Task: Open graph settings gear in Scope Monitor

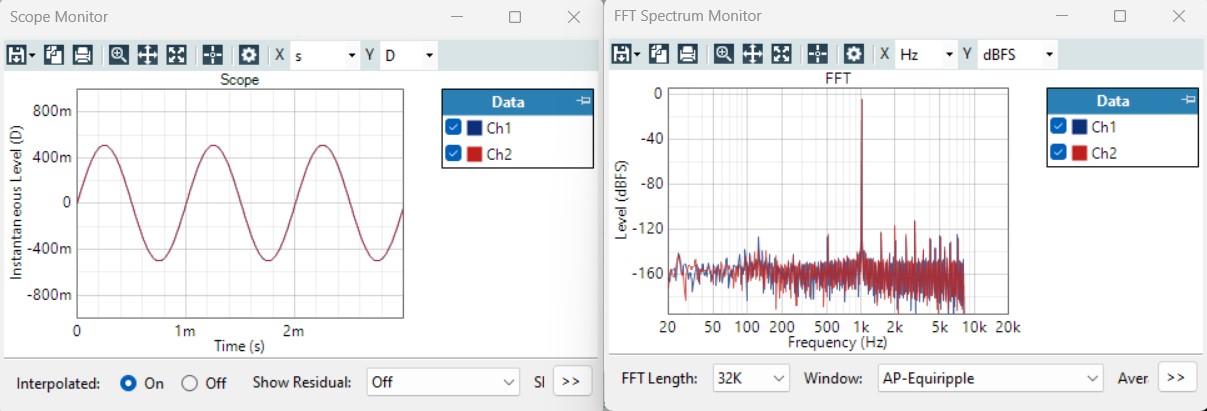Action: (x=248, y=55)
